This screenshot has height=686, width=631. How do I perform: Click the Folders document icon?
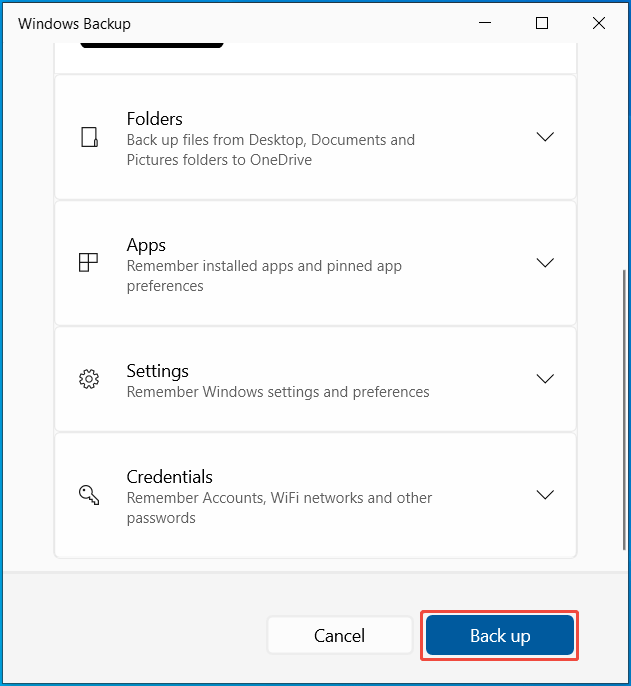pos(89,137)
